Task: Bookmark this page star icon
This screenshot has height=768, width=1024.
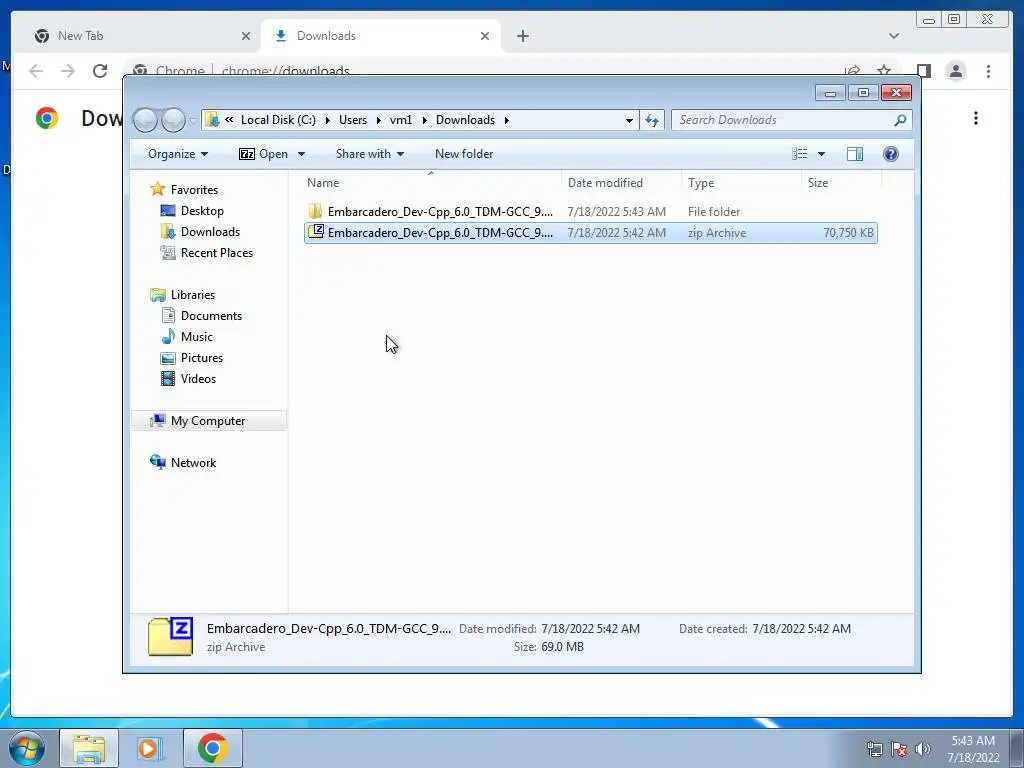Action: [884, 70]
